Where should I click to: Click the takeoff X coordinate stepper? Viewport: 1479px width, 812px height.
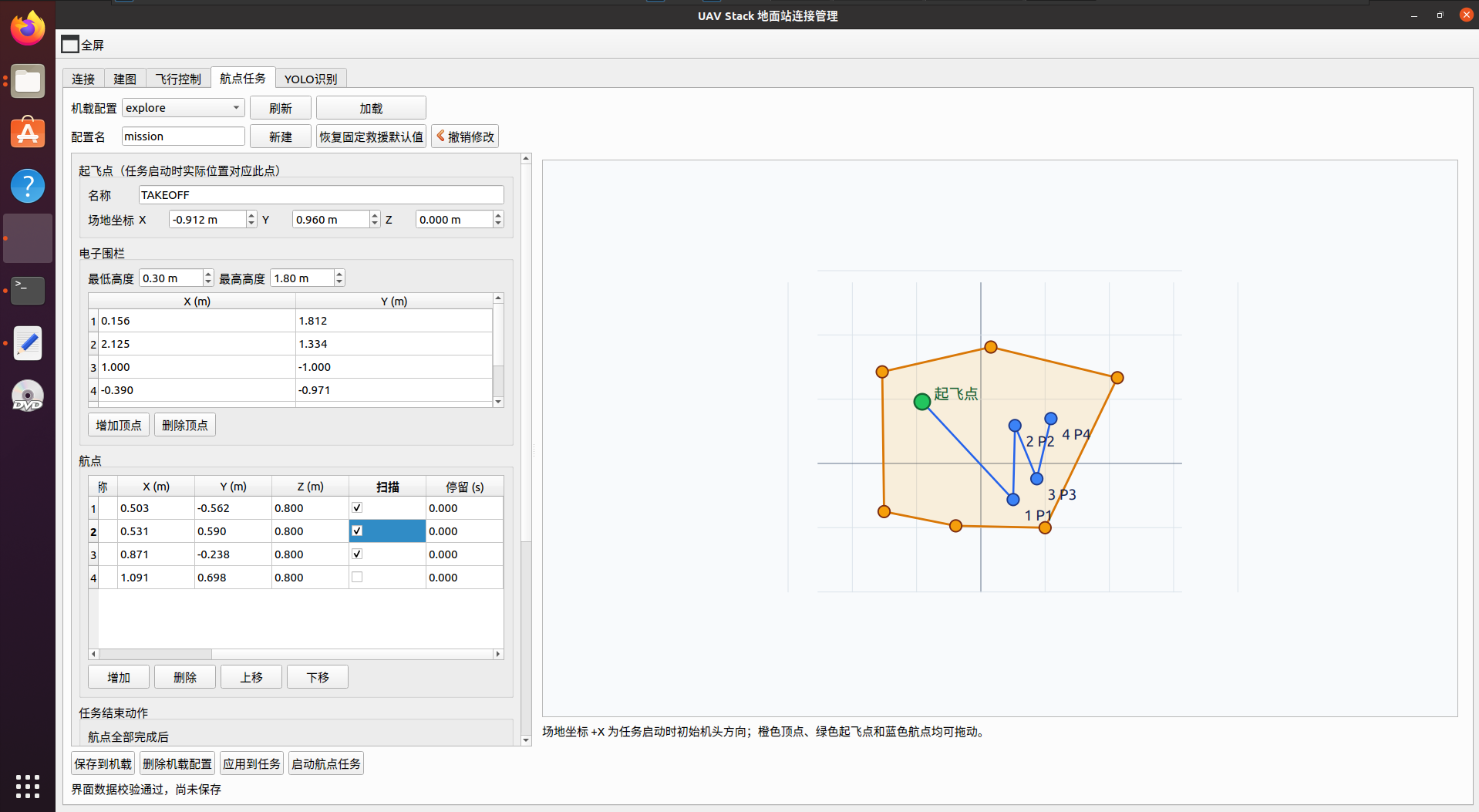[251, 220]
